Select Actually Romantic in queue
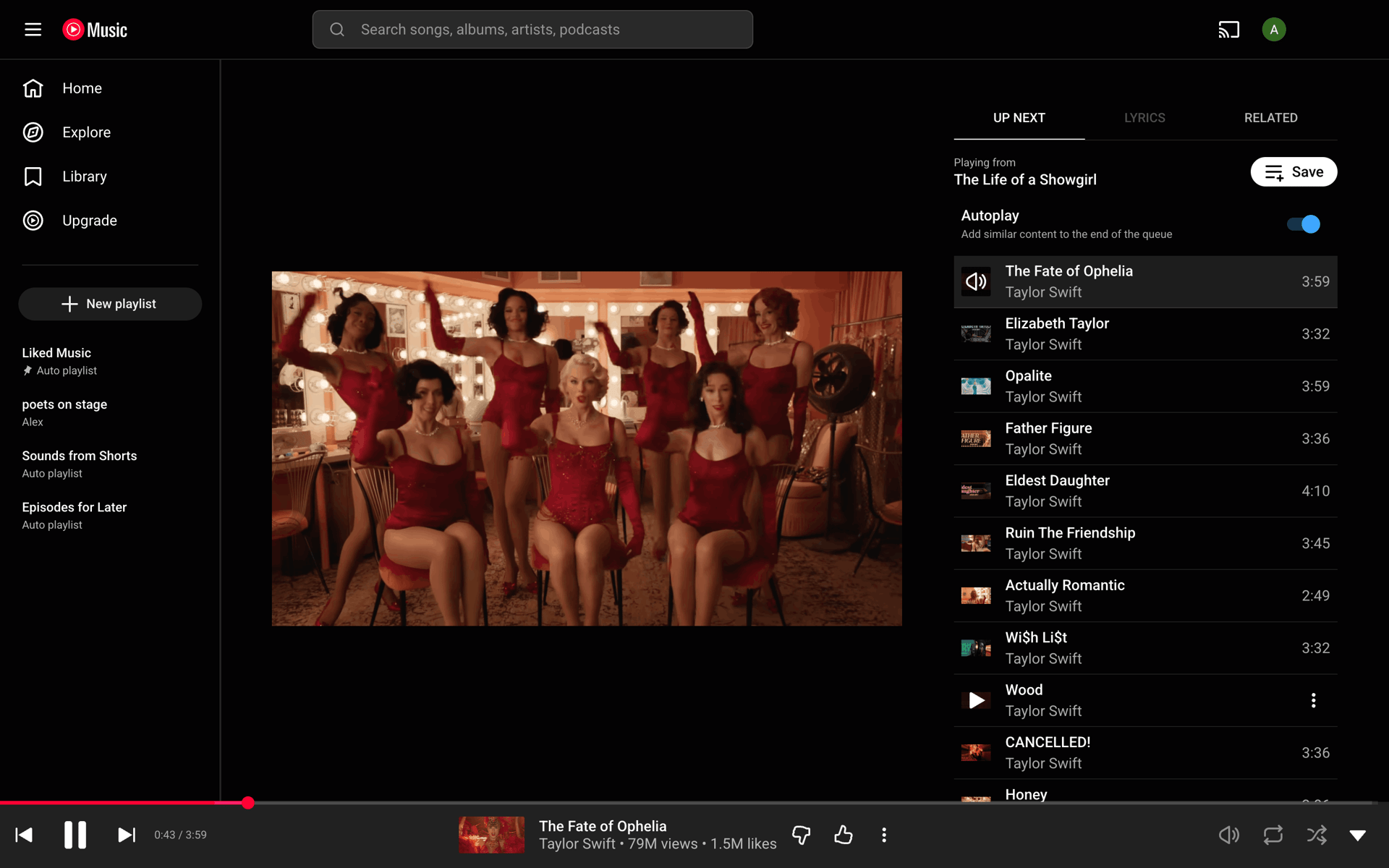 coord(1145,596)
